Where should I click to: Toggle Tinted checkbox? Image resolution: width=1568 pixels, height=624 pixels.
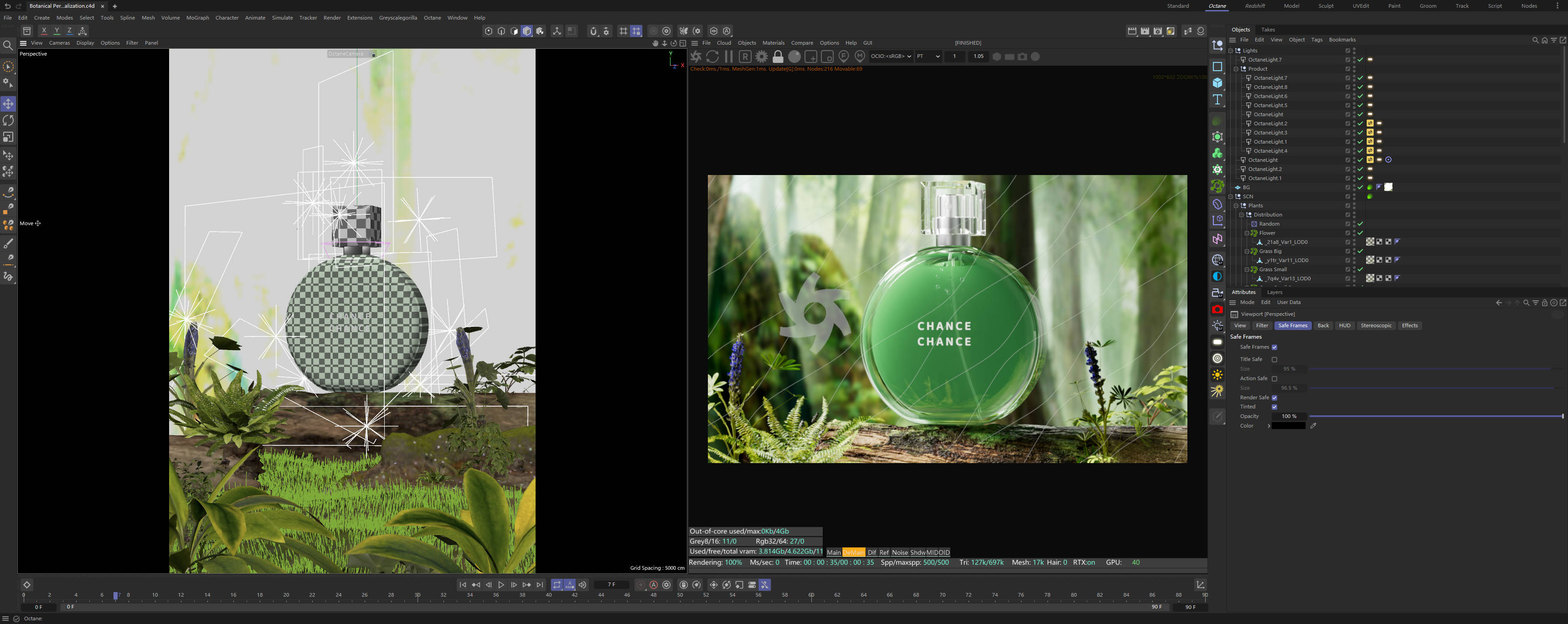(1274, 407)
